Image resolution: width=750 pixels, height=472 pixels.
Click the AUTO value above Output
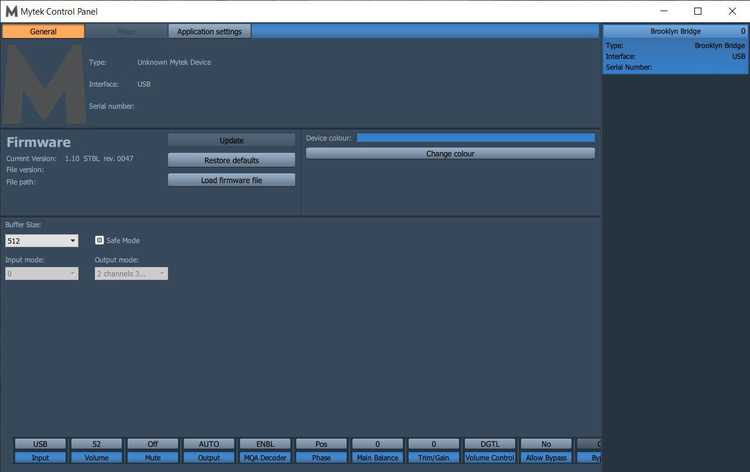click(209, 444)
